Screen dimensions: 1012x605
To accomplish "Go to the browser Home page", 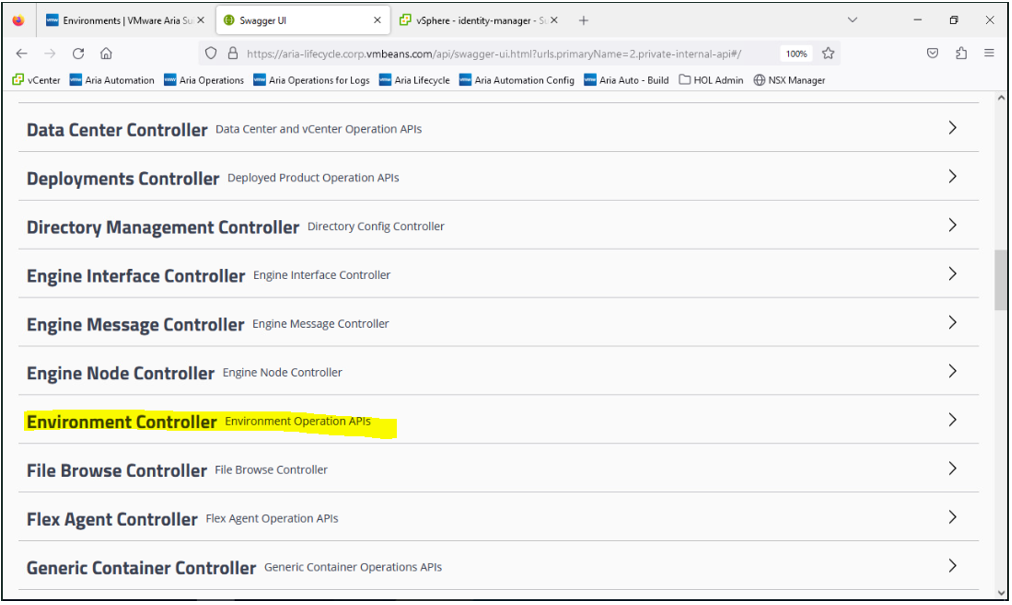I will pos(106,54).
